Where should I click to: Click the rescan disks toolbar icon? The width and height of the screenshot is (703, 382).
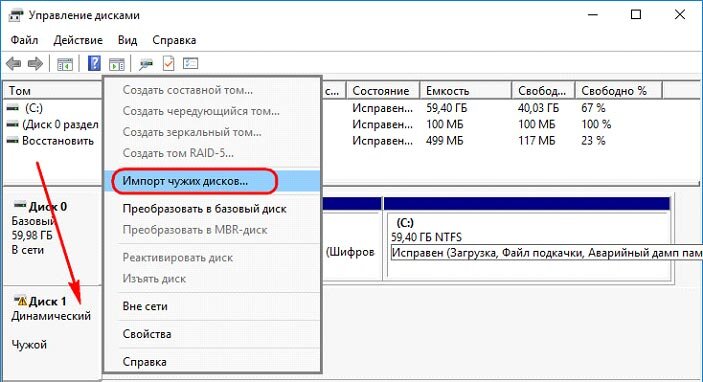(146, 64)
